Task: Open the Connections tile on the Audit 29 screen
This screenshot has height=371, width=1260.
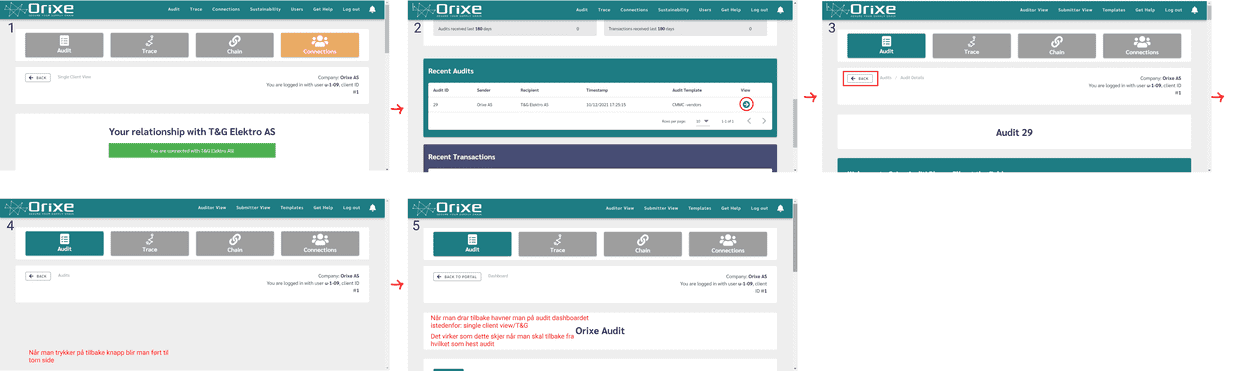Action: (1142, 46)
